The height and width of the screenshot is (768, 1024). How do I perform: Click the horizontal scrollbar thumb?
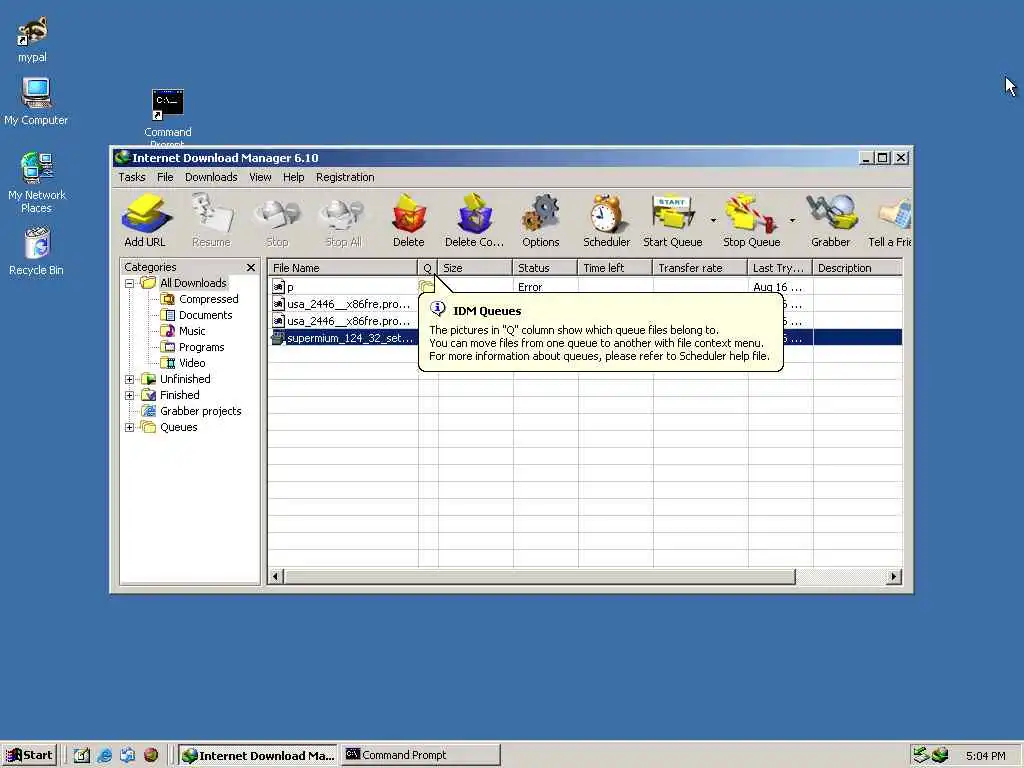point(539,576)
